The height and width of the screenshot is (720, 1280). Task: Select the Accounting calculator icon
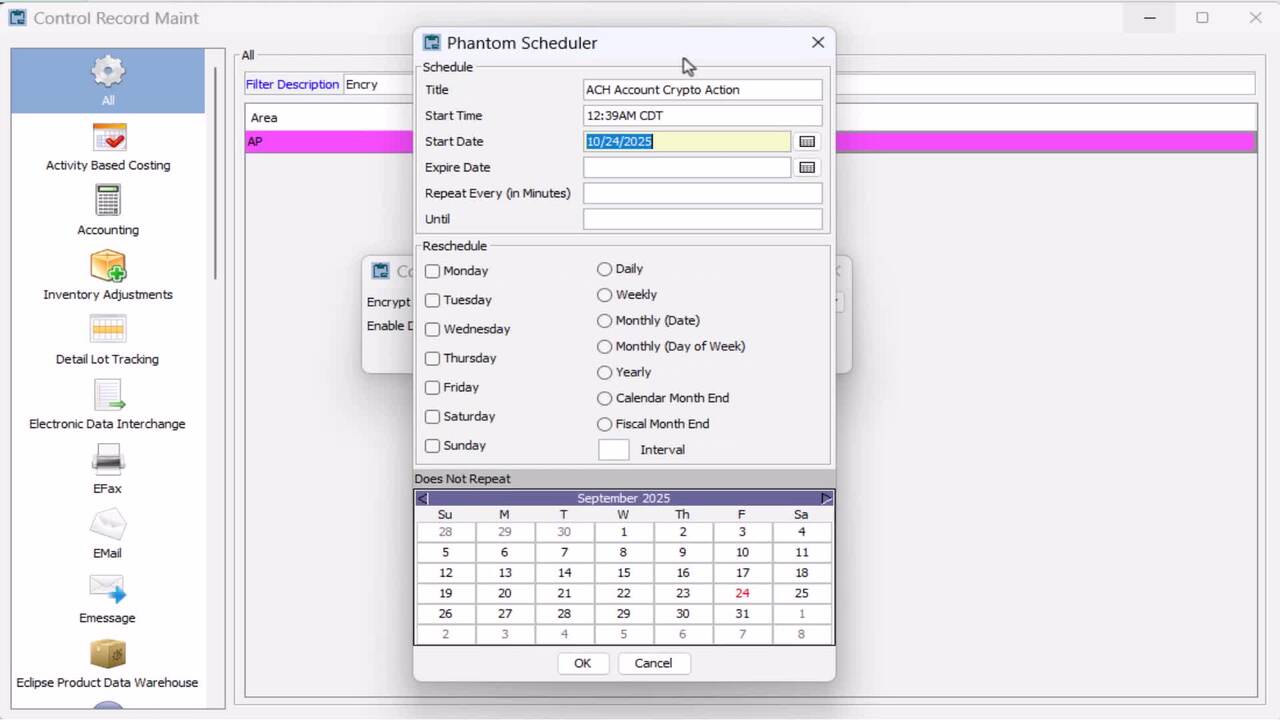(108, 202)
